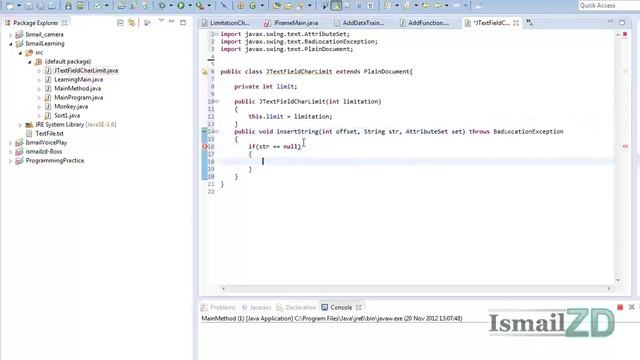Click the Previous Annotation arrow icon

[x=406, y=6]
